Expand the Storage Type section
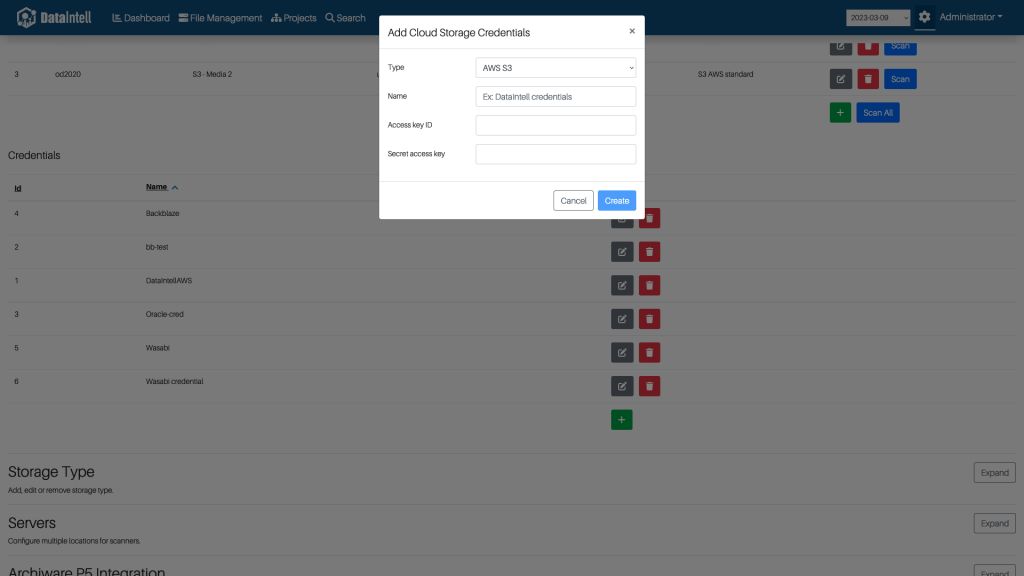Screen dimensions: 1024x576 coord(994,473)
